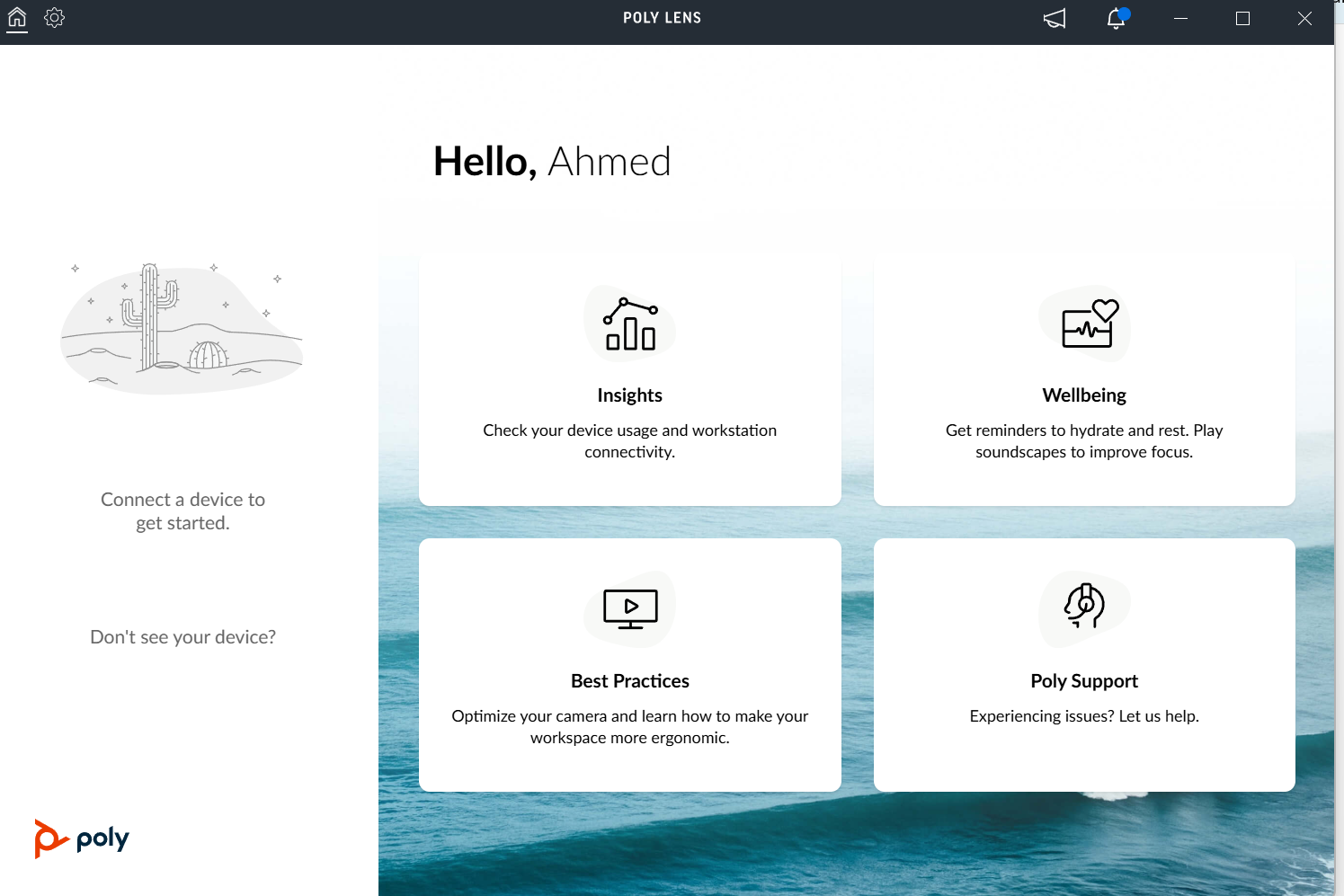This screenshot has width=1344, height=896.
Task: Click "Connect a device to get started" text
Action: coord(182,510)
